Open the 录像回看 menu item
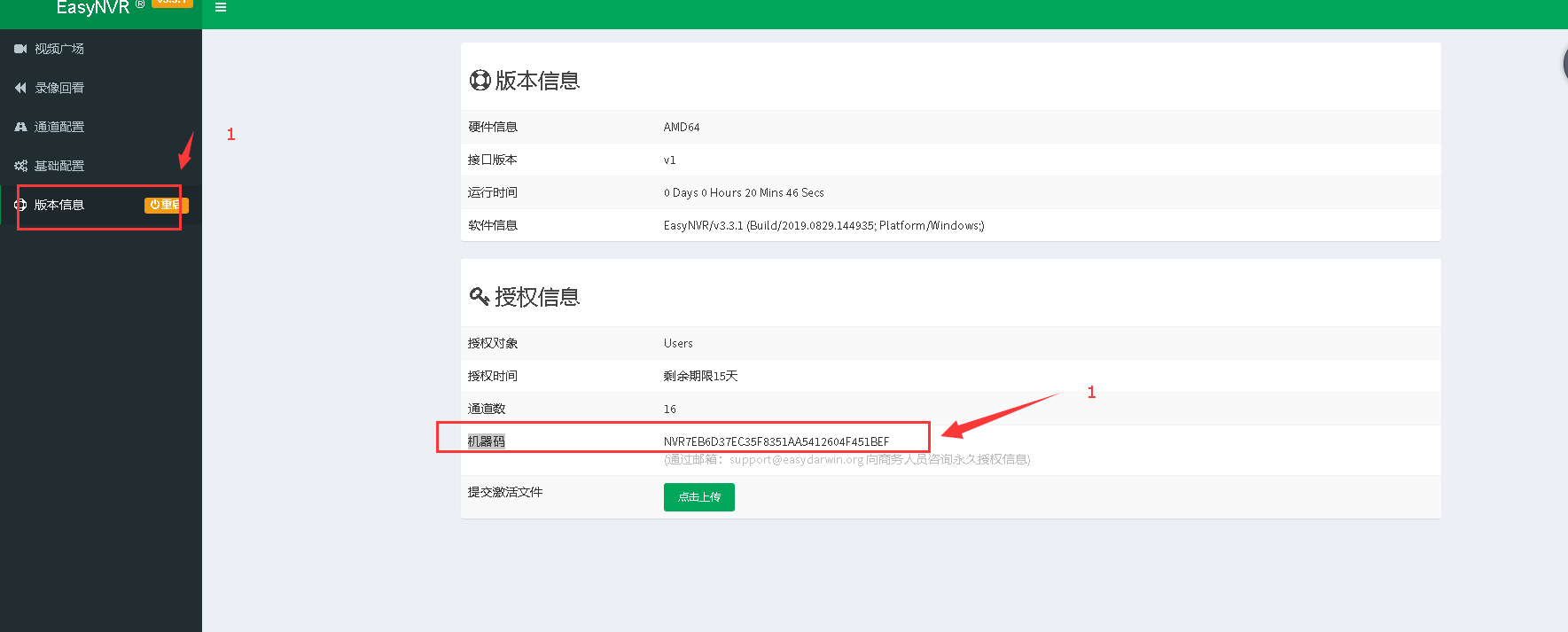Viewport: 1568px width, 632px height. [101, 88]
